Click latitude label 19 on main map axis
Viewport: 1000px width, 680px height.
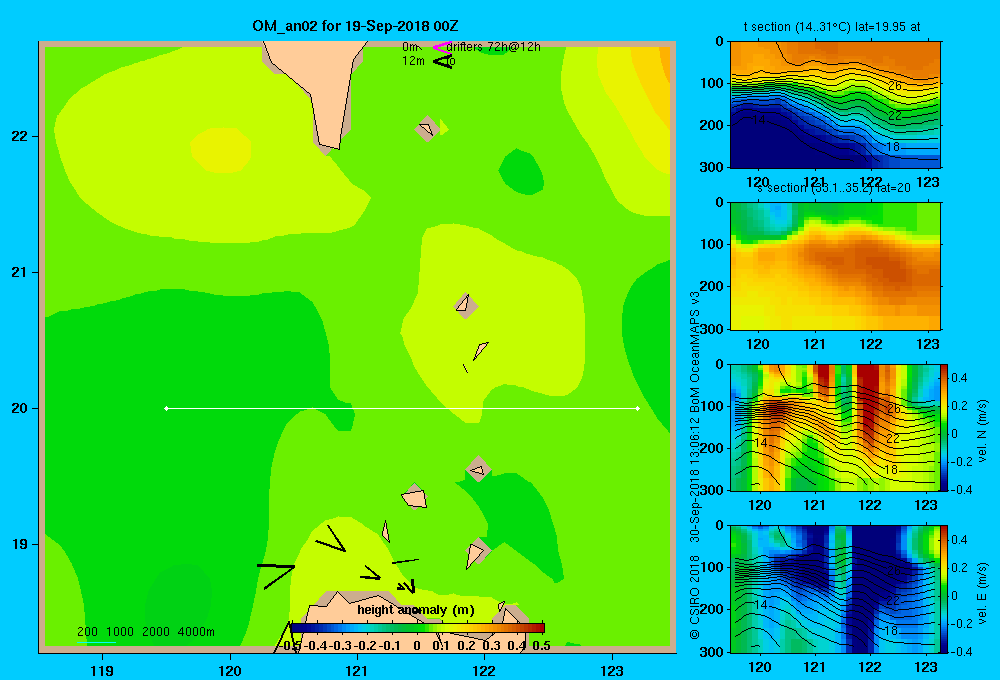tap(20, 544)
